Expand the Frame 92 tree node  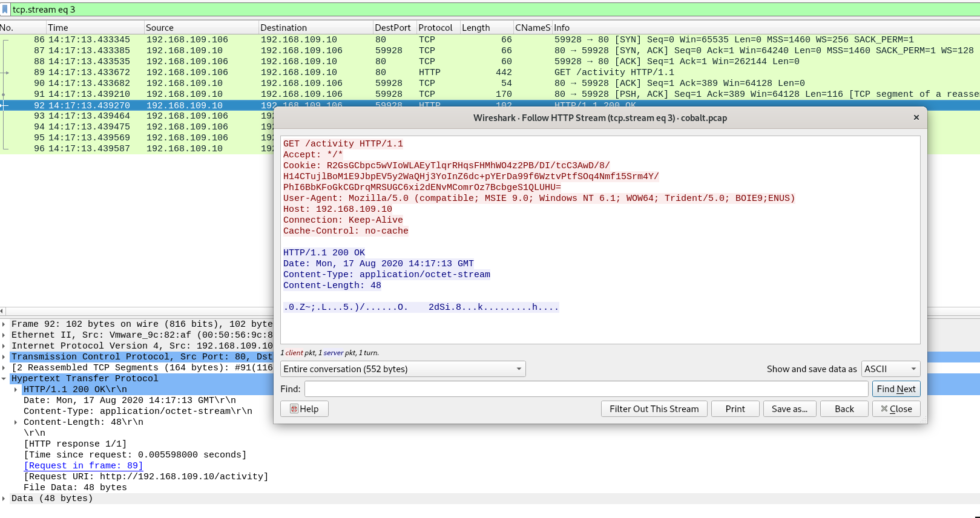(x=4, y=324)
